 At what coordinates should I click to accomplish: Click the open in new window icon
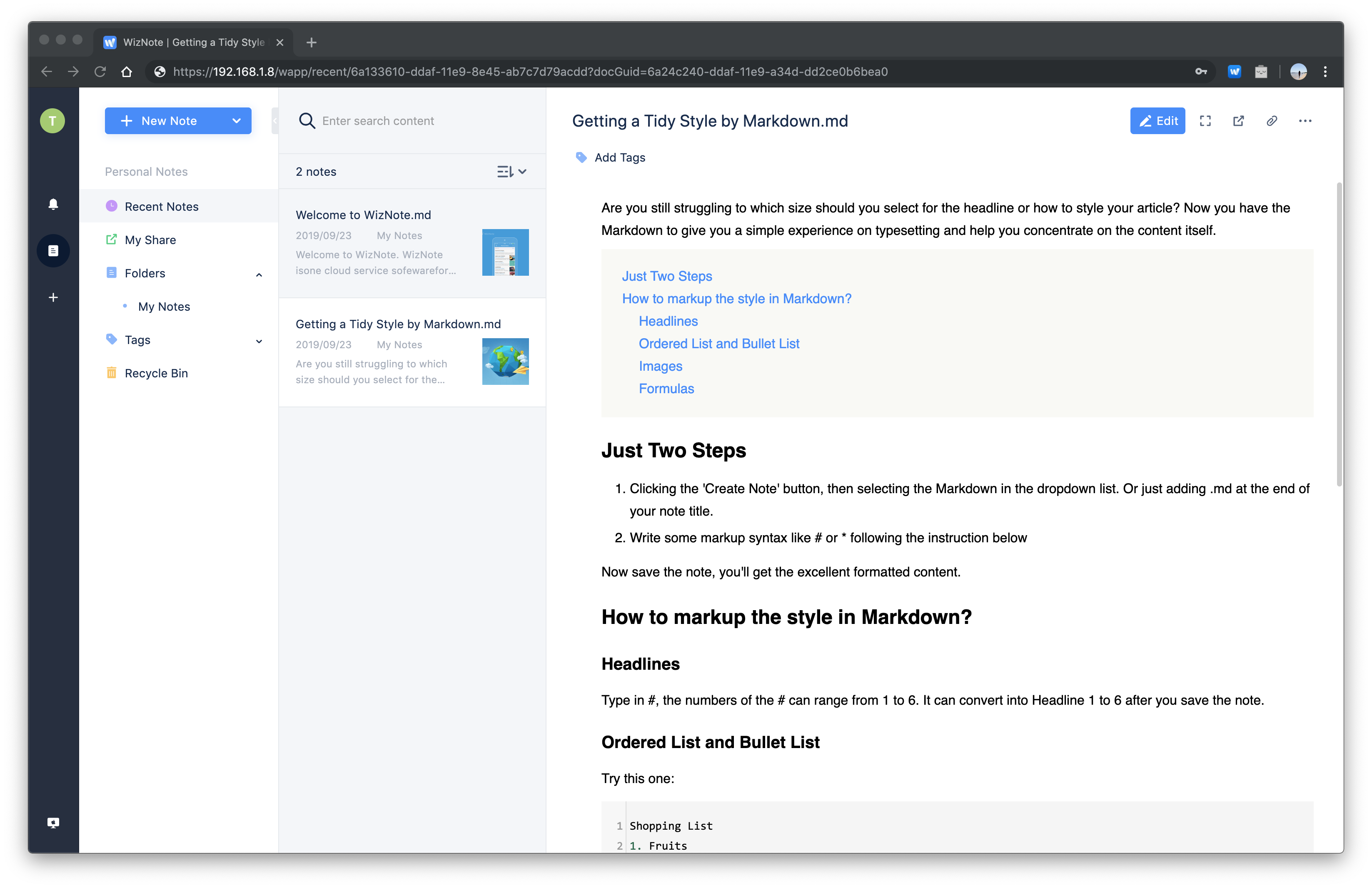(1238, 121)
